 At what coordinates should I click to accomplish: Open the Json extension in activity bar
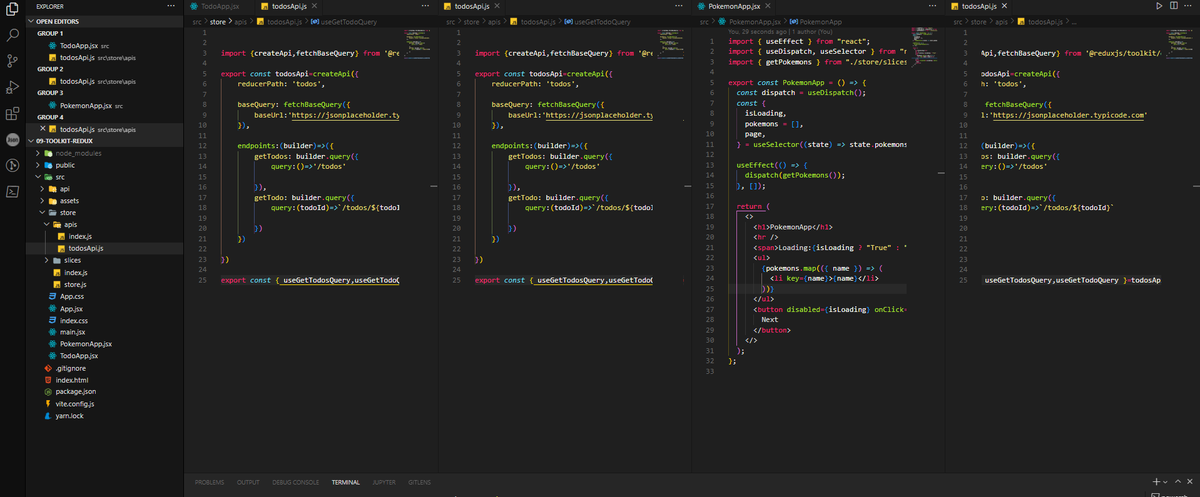(13, 139)
